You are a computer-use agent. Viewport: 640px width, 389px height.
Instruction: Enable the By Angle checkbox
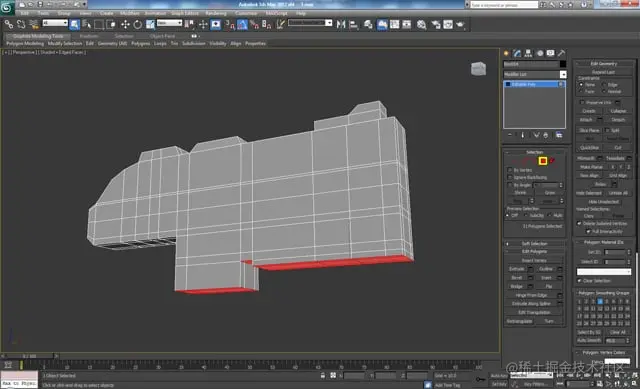pyautogui.click(x=509, y=185)
